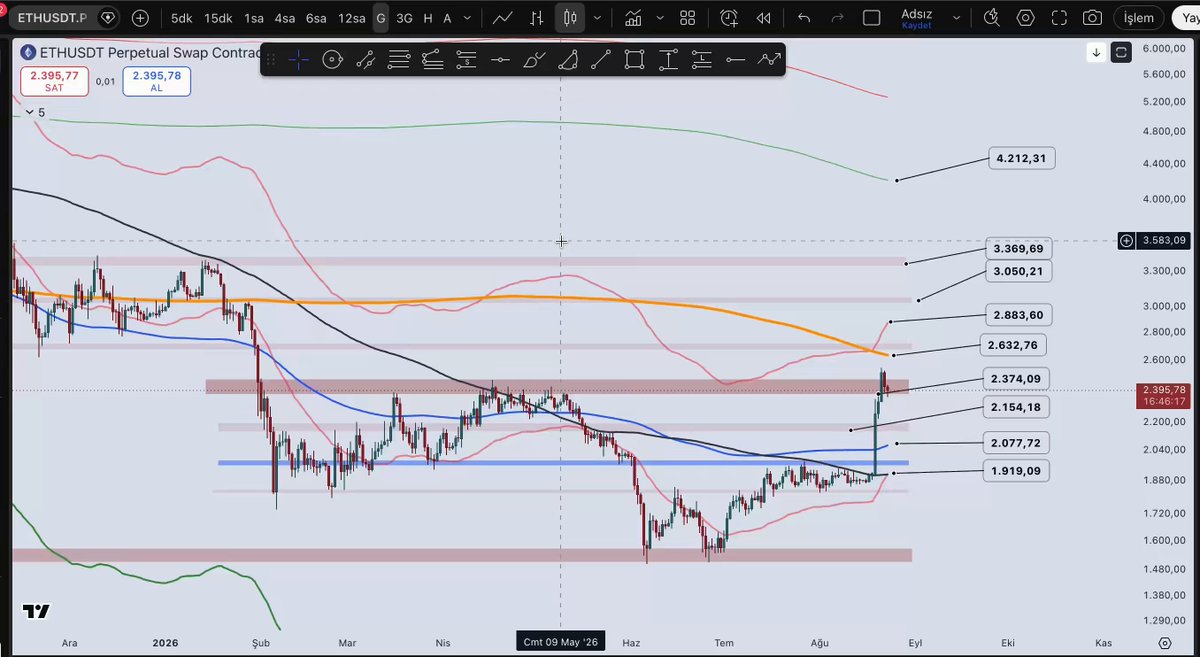Open the indicators menu

click(633, 18)
